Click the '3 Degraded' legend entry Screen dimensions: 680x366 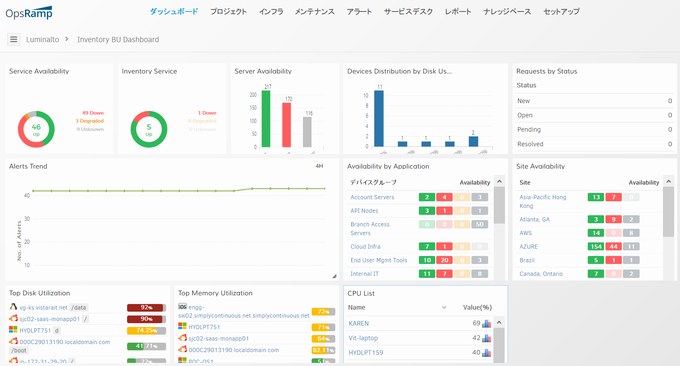tap(89, 121)
